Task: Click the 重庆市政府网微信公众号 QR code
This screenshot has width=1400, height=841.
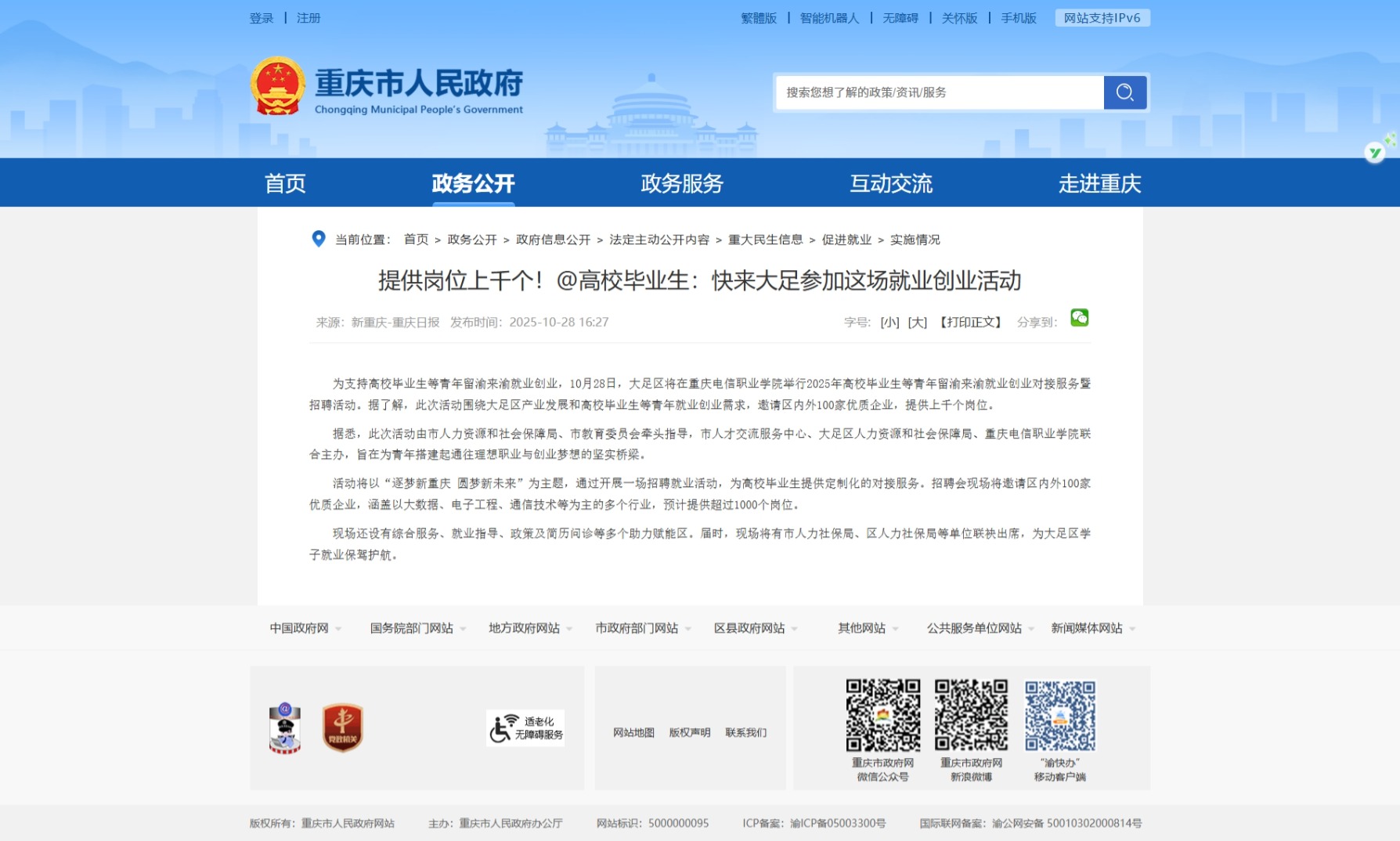Action: (x=884, y=716)
